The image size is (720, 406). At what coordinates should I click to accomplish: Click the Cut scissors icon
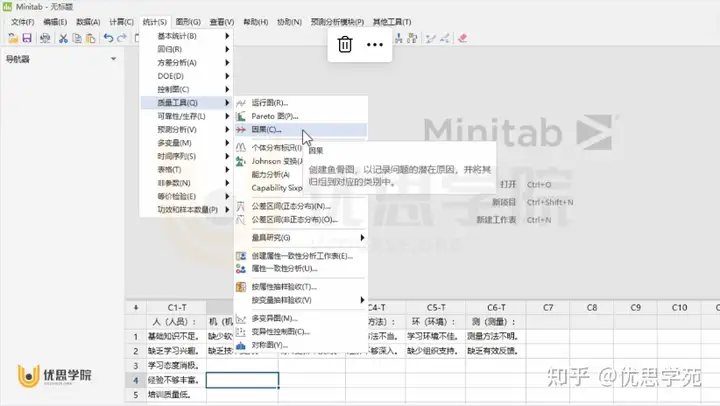[x=63, y=38]
